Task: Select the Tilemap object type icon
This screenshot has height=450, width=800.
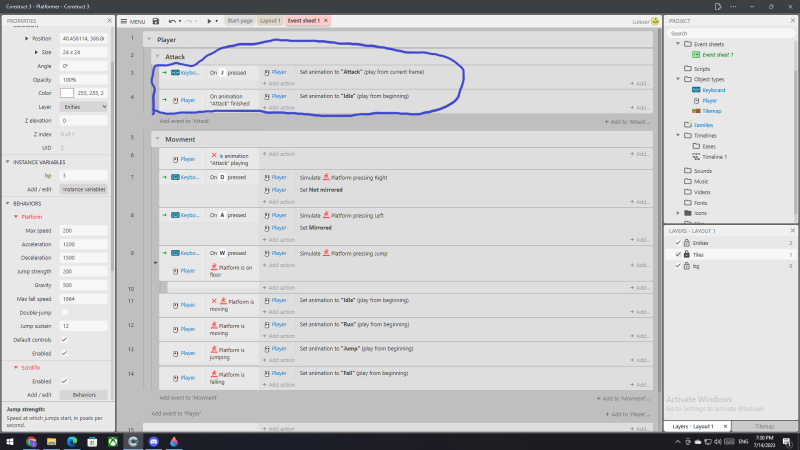Action: tap(696, 111)
